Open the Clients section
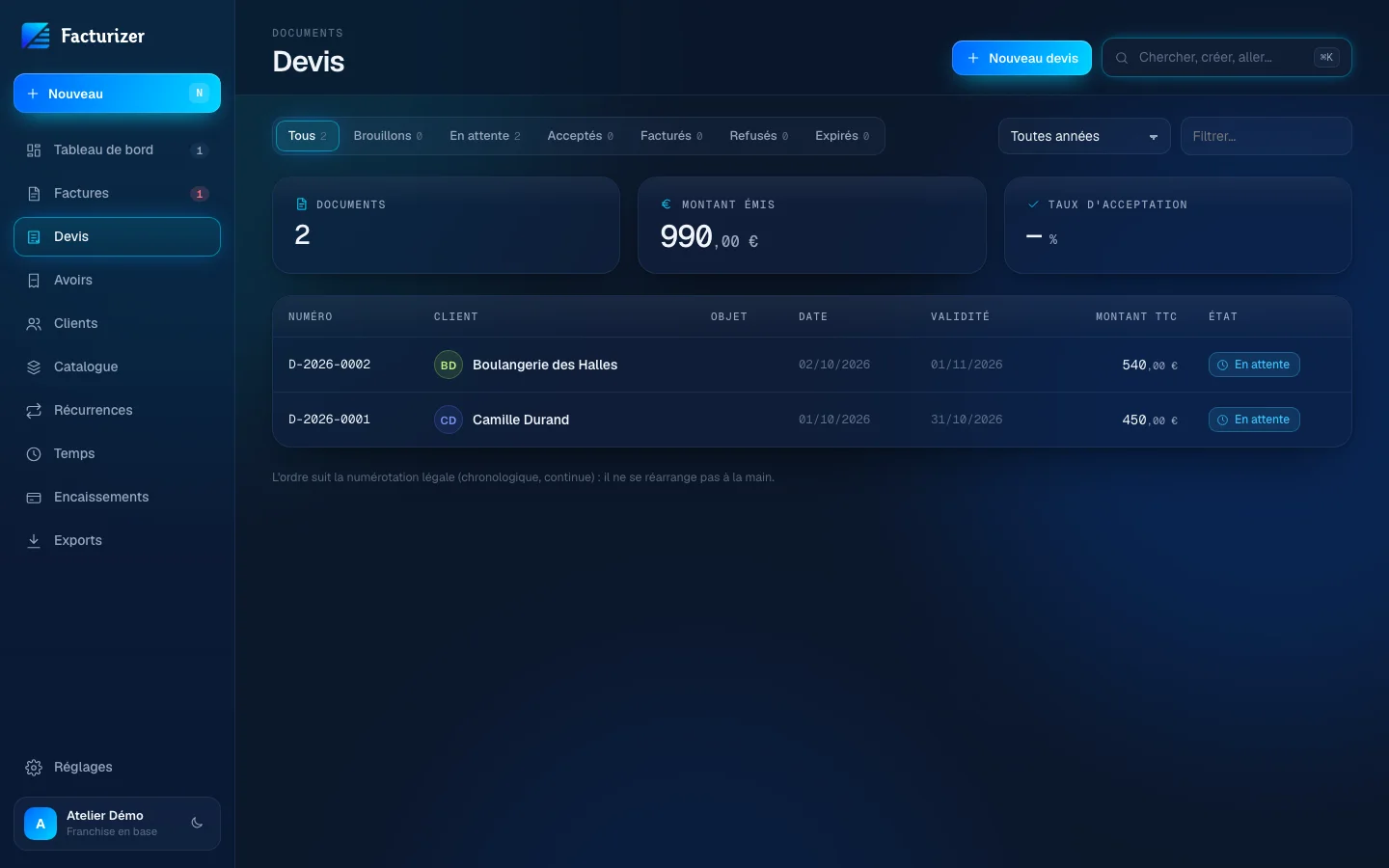1389x868 pixels. pyautogui.click(x=117, y=323)
